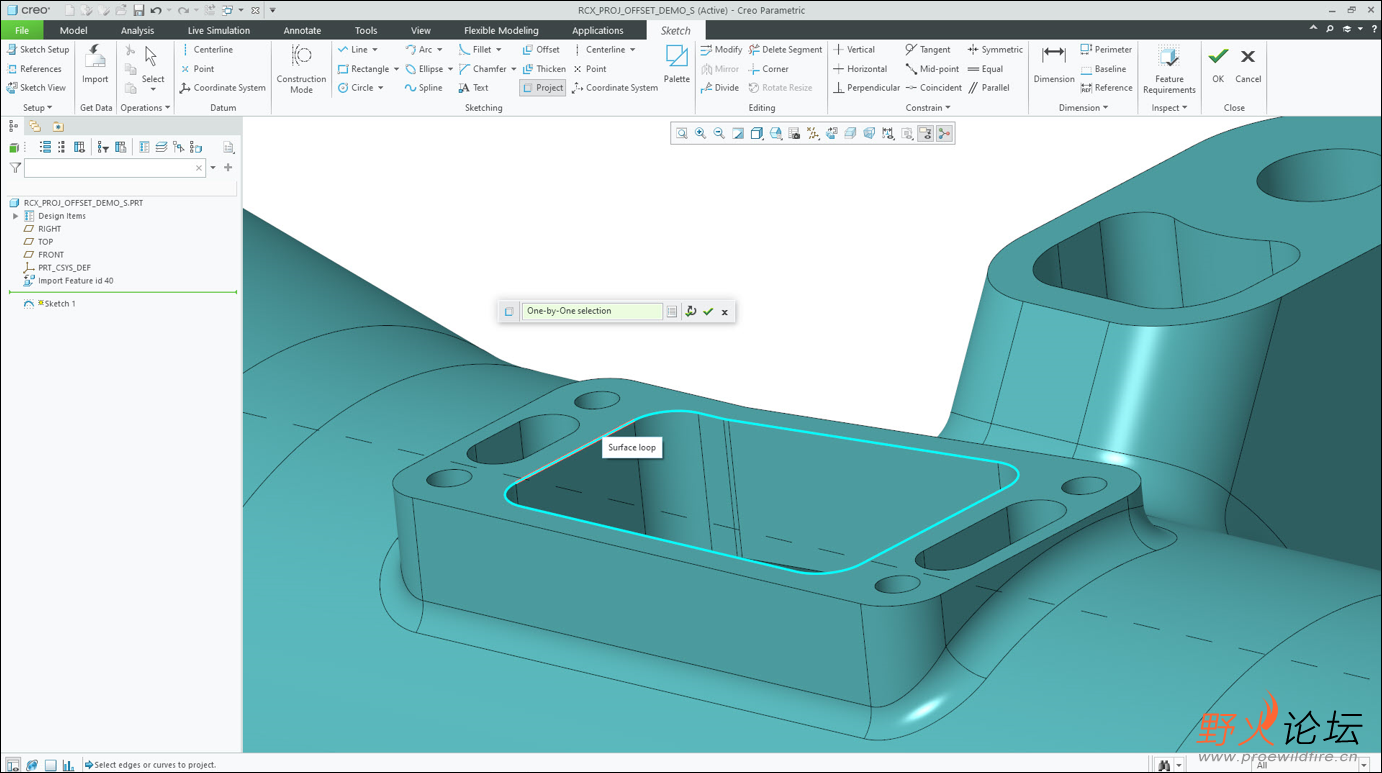Apply the Tangent constraint
Screen dimensions: 1382x773
pos(928,49)
